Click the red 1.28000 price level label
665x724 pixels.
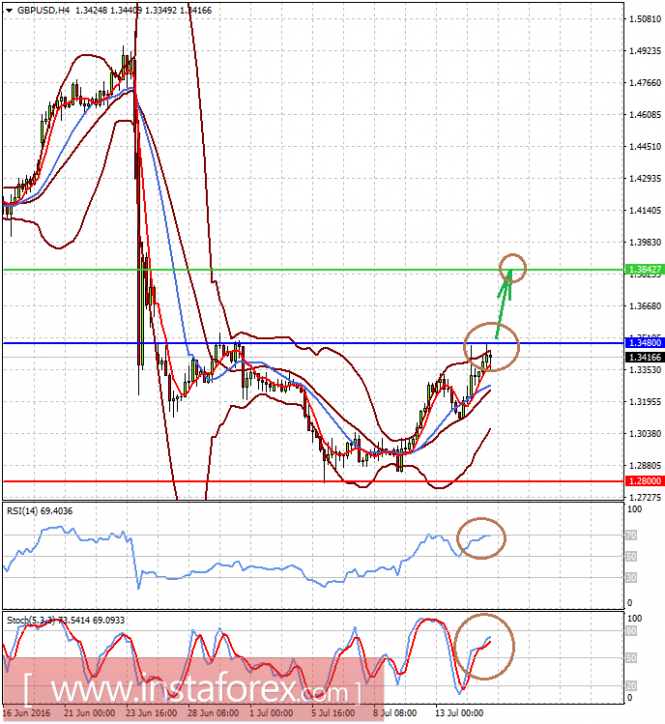point(645,481)
